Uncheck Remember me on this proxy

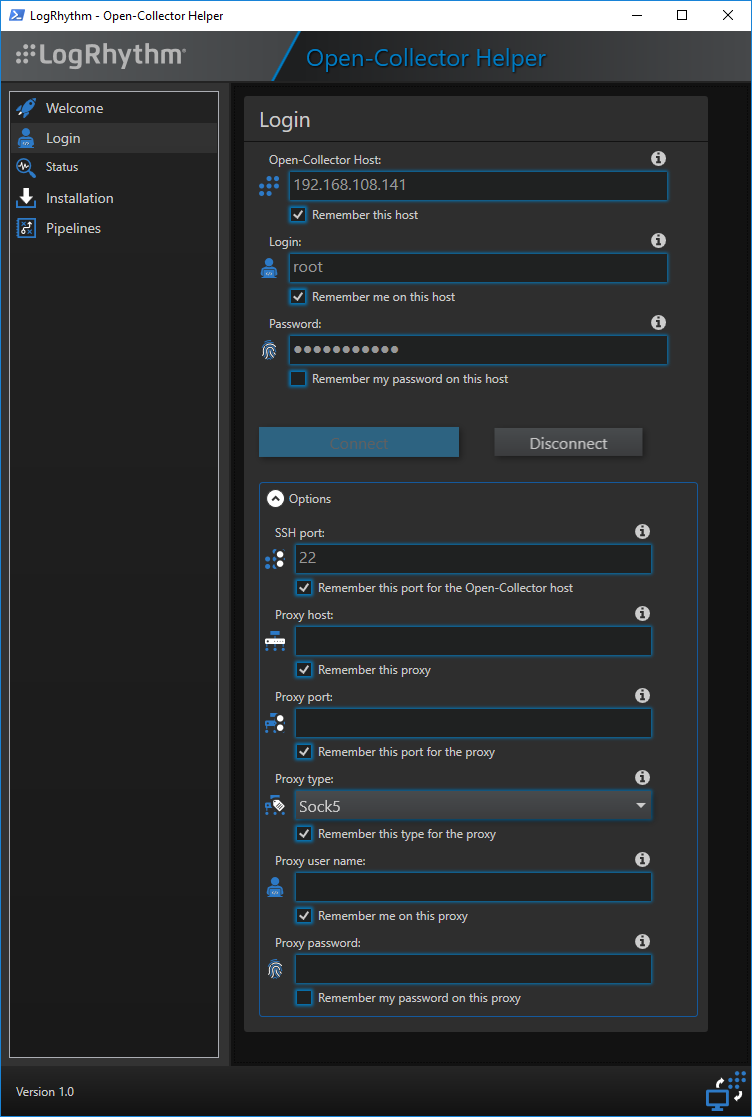tap(304, 916)
